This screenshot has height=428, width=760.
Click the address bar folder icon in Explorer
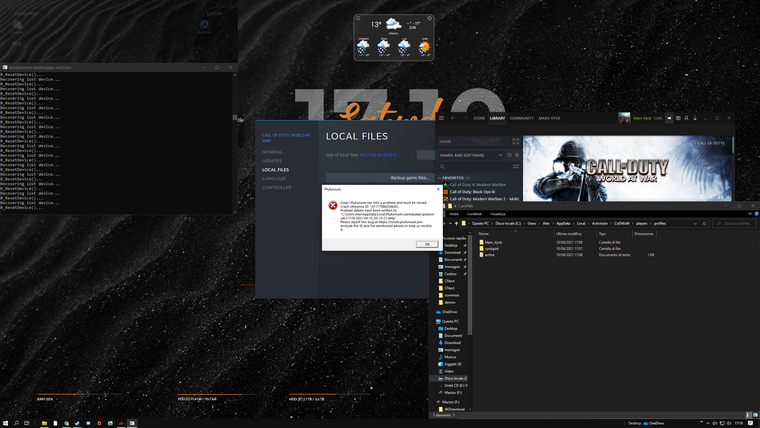pyautogui.click(x=464, y=223)
